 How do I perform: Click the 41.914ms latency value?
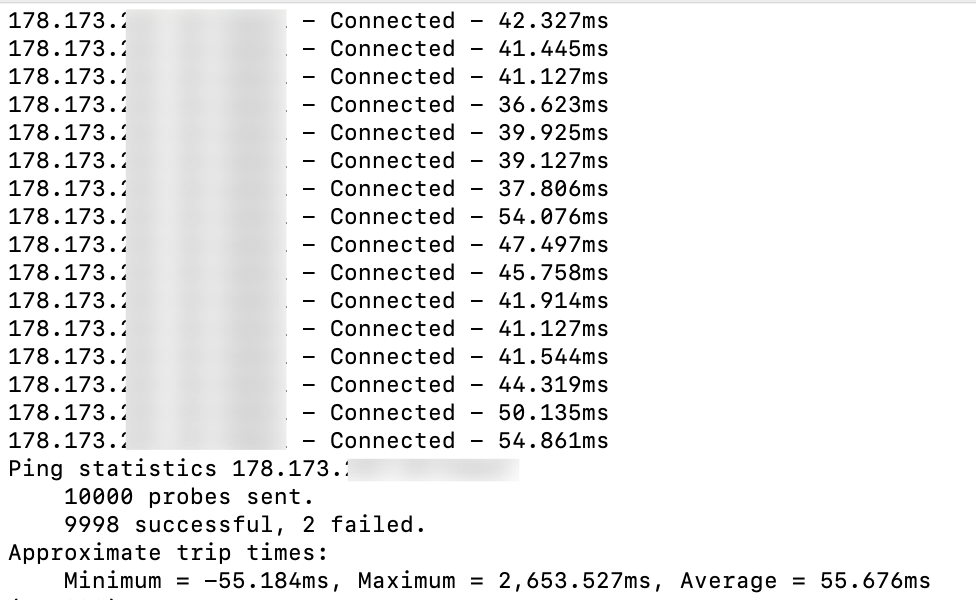(x=553, y=300)
